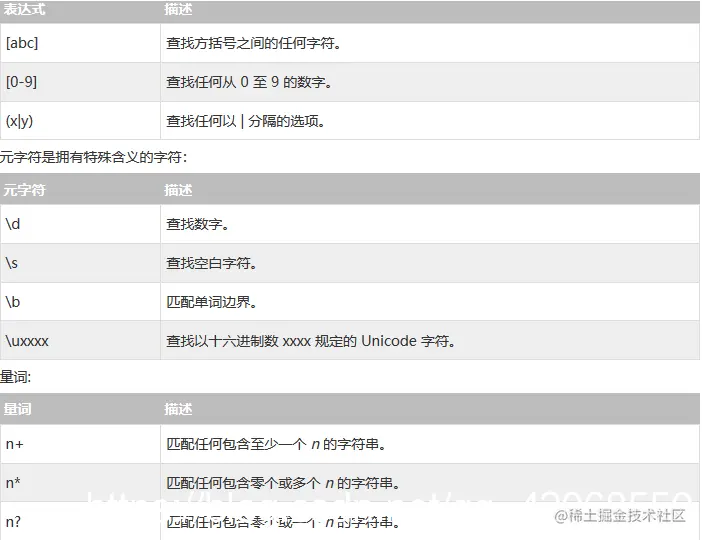Click description '查找数字。'
702x540 pixels.
click(197, 224)
